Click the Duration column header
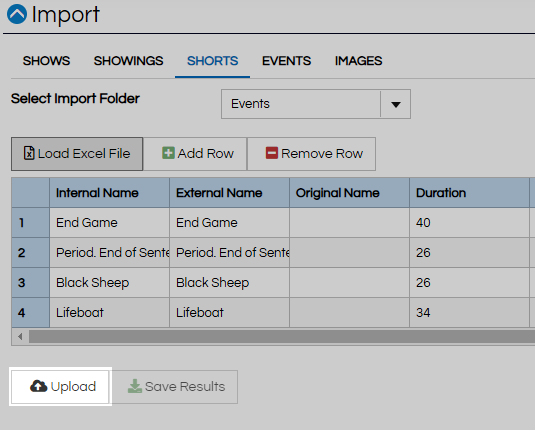Viewport: 535px width, 430px height. pos(469,193)
